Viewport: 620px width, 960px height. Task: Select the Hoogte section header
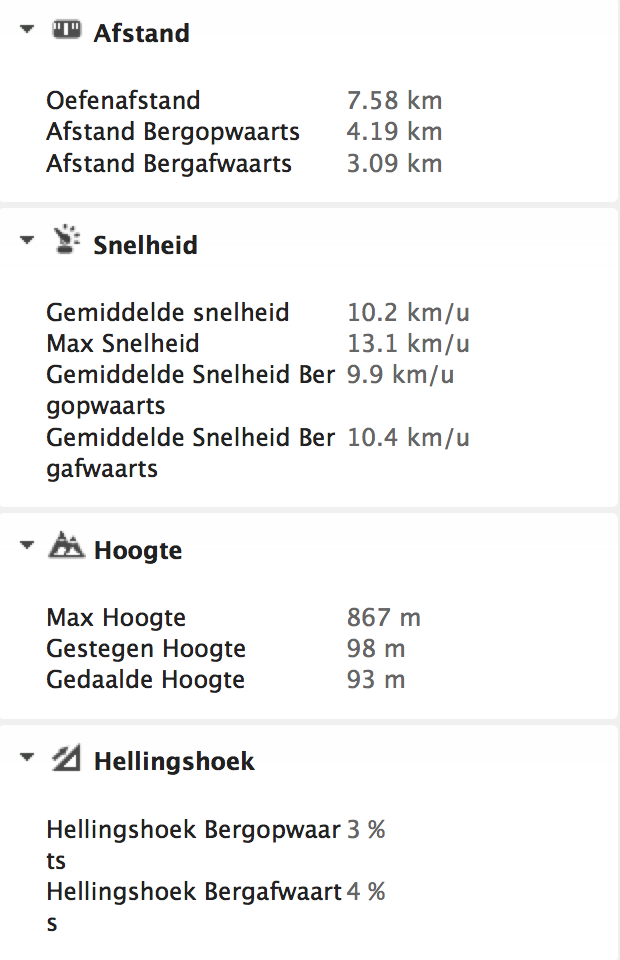137,550
